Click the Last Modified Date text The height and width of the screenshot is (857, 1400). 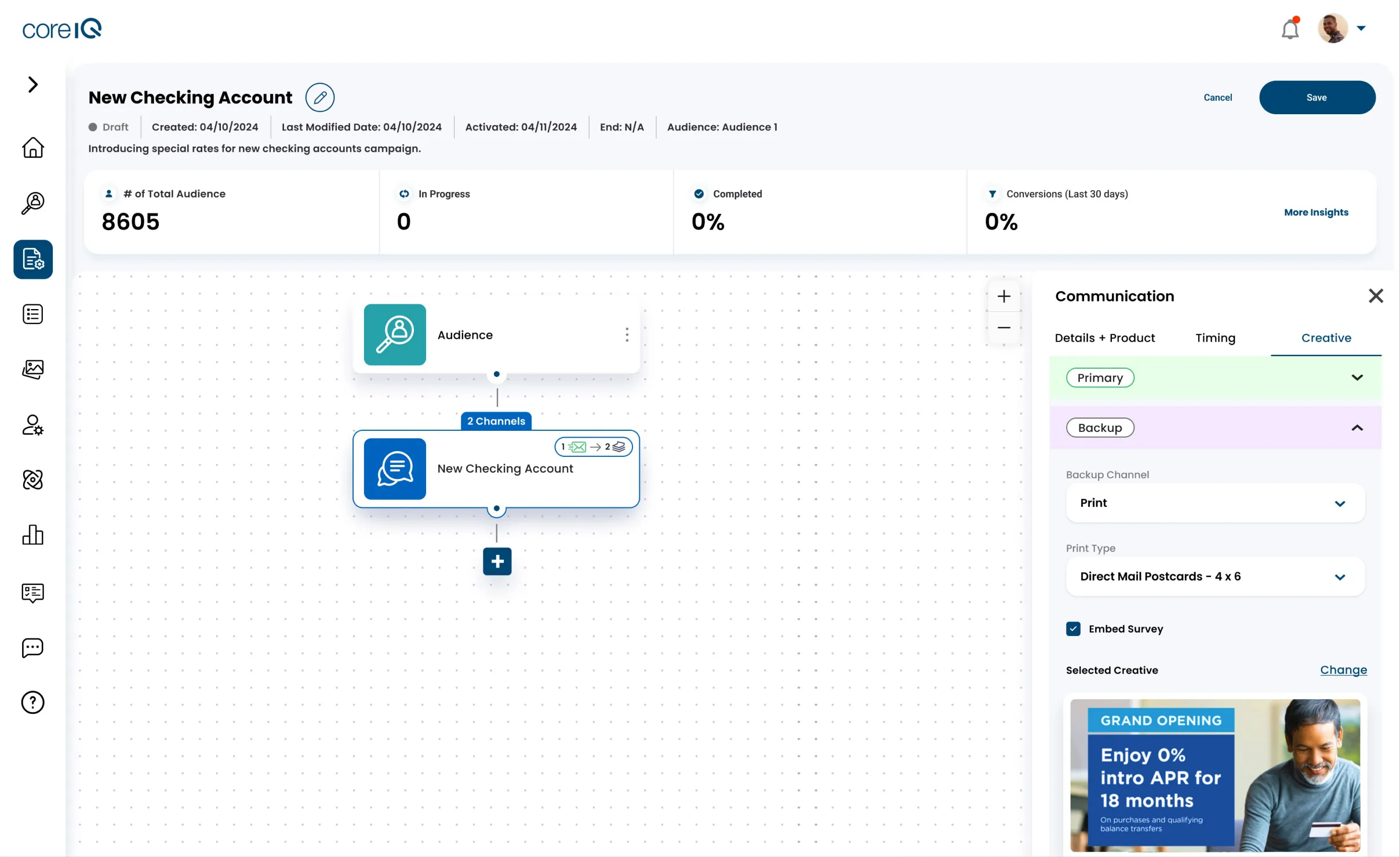(x=361, y=127)
